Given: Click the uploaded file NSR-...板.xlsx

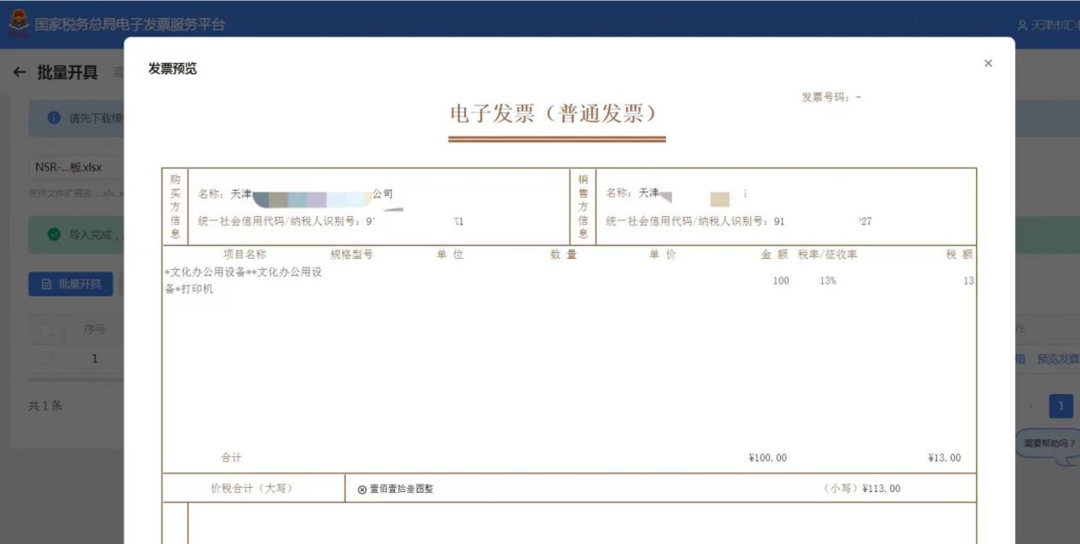Looking at the screenshot, I should pos(68,167).
